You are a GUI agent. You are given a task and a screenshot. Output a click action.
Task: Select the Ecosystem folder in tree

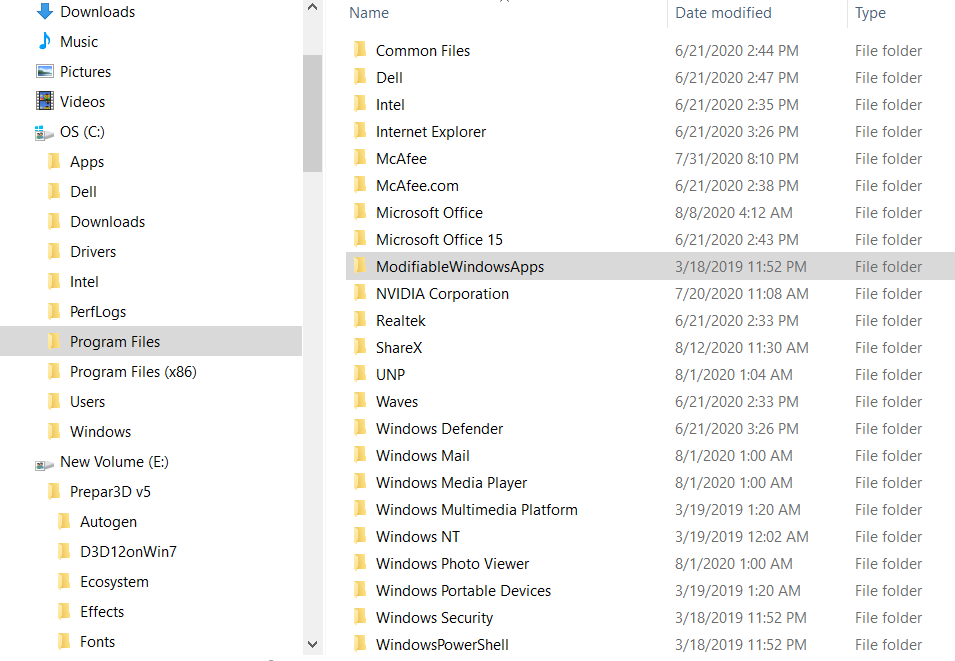click(115, 582)
